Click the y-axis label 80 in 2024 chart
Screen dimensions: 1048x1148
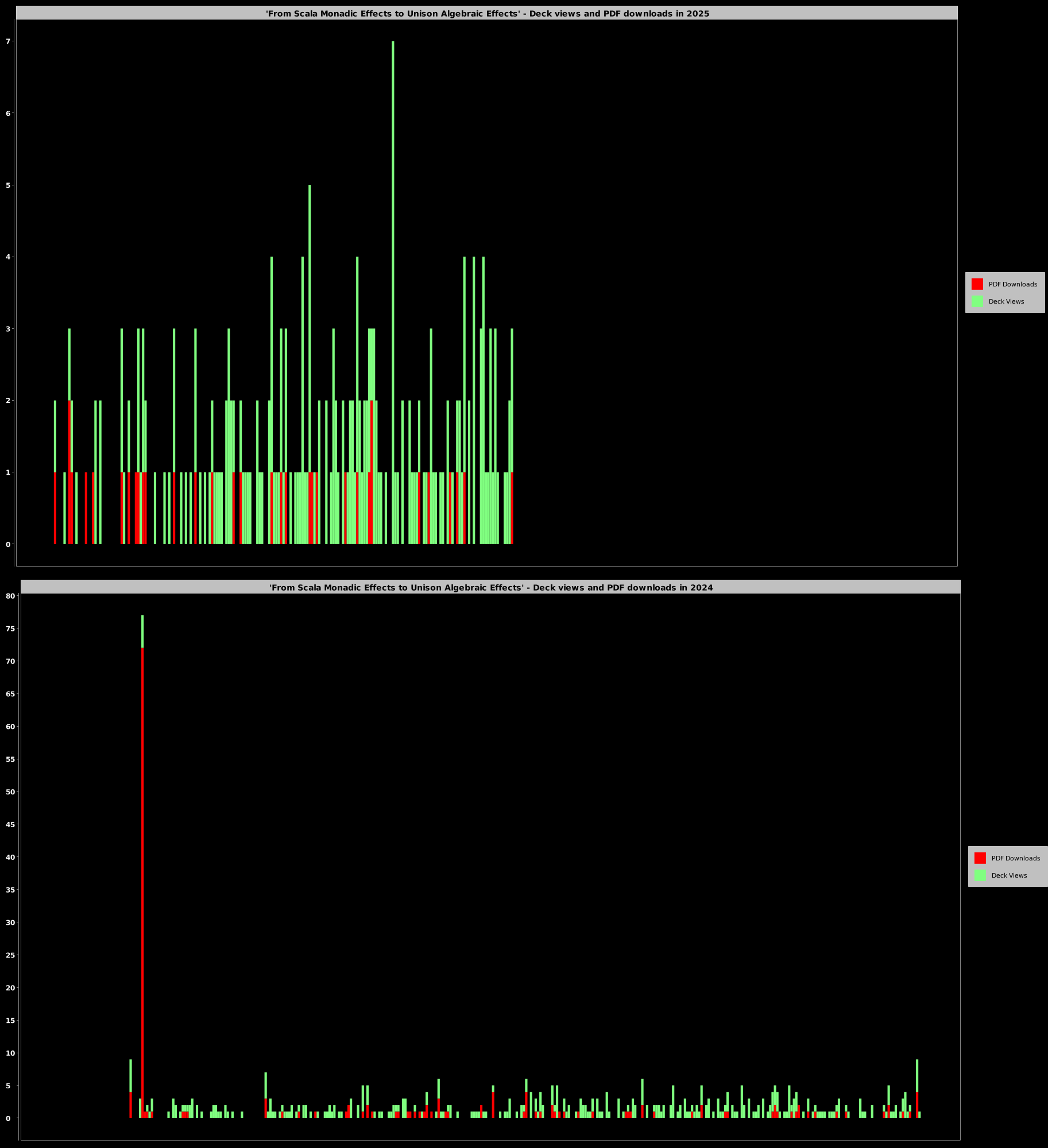10,596
